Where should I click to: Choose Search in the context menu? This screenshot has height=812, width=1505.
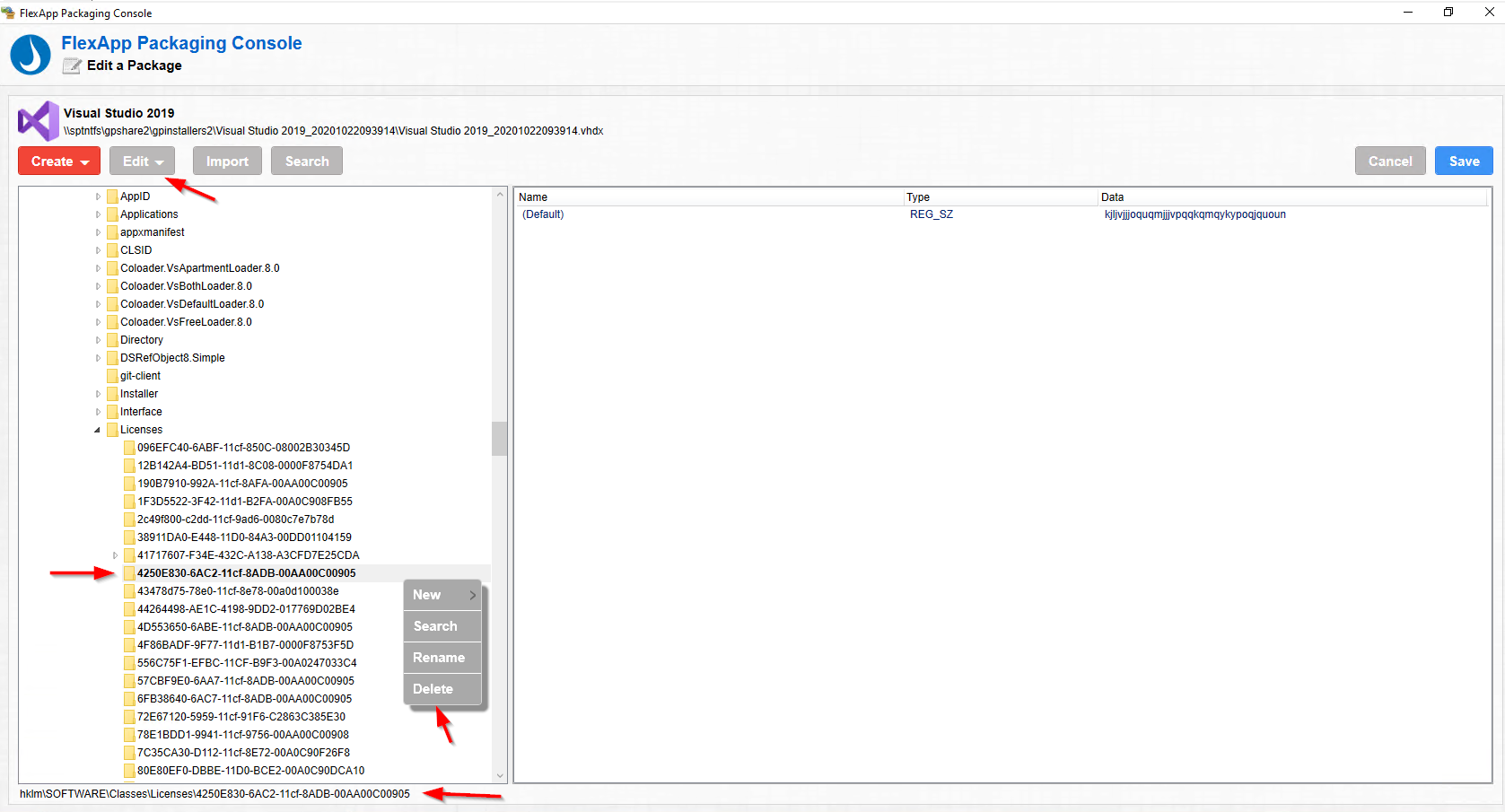442,626
